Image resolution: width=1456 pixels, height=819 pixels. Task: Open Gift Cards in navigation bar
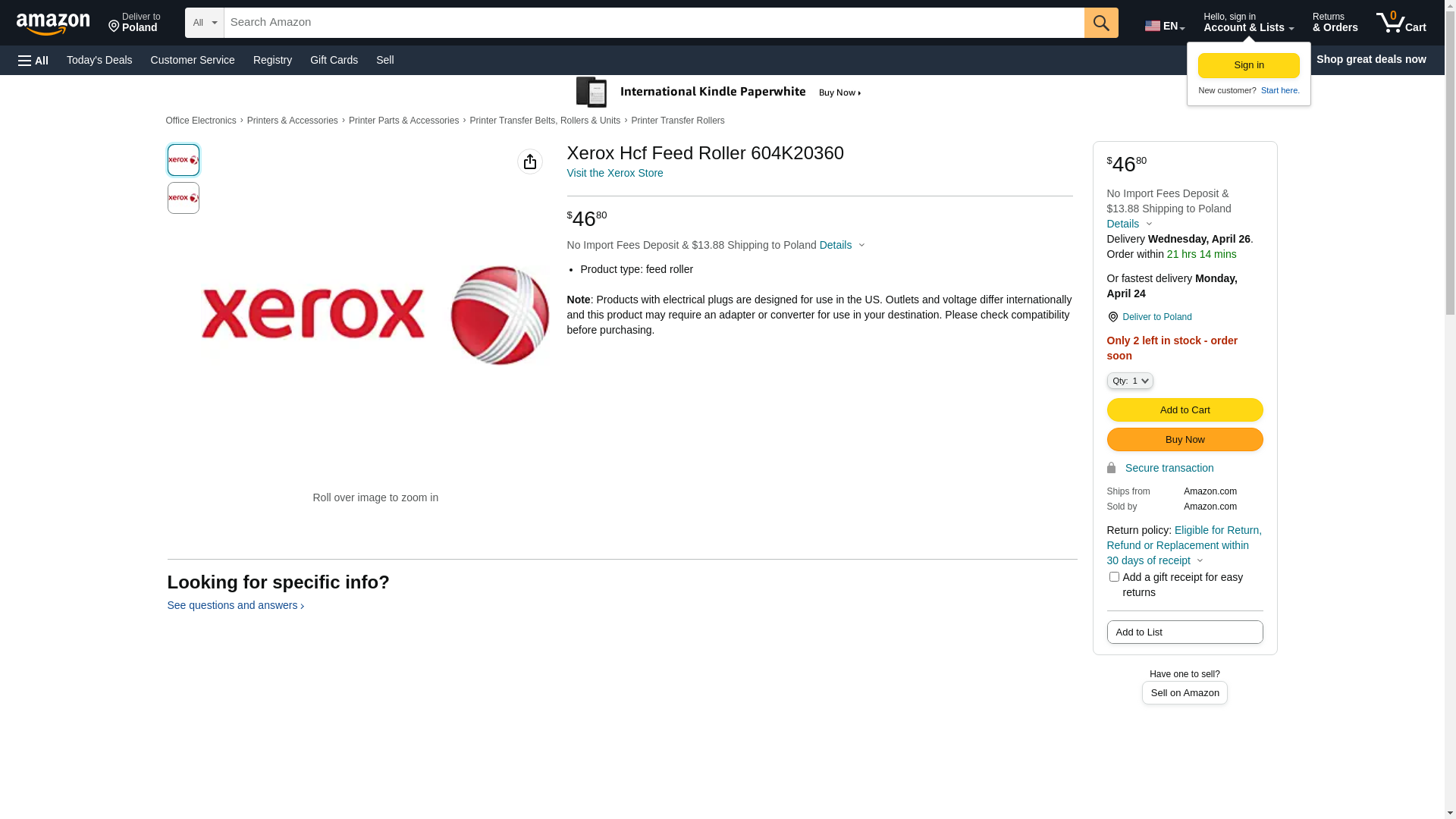334,60
